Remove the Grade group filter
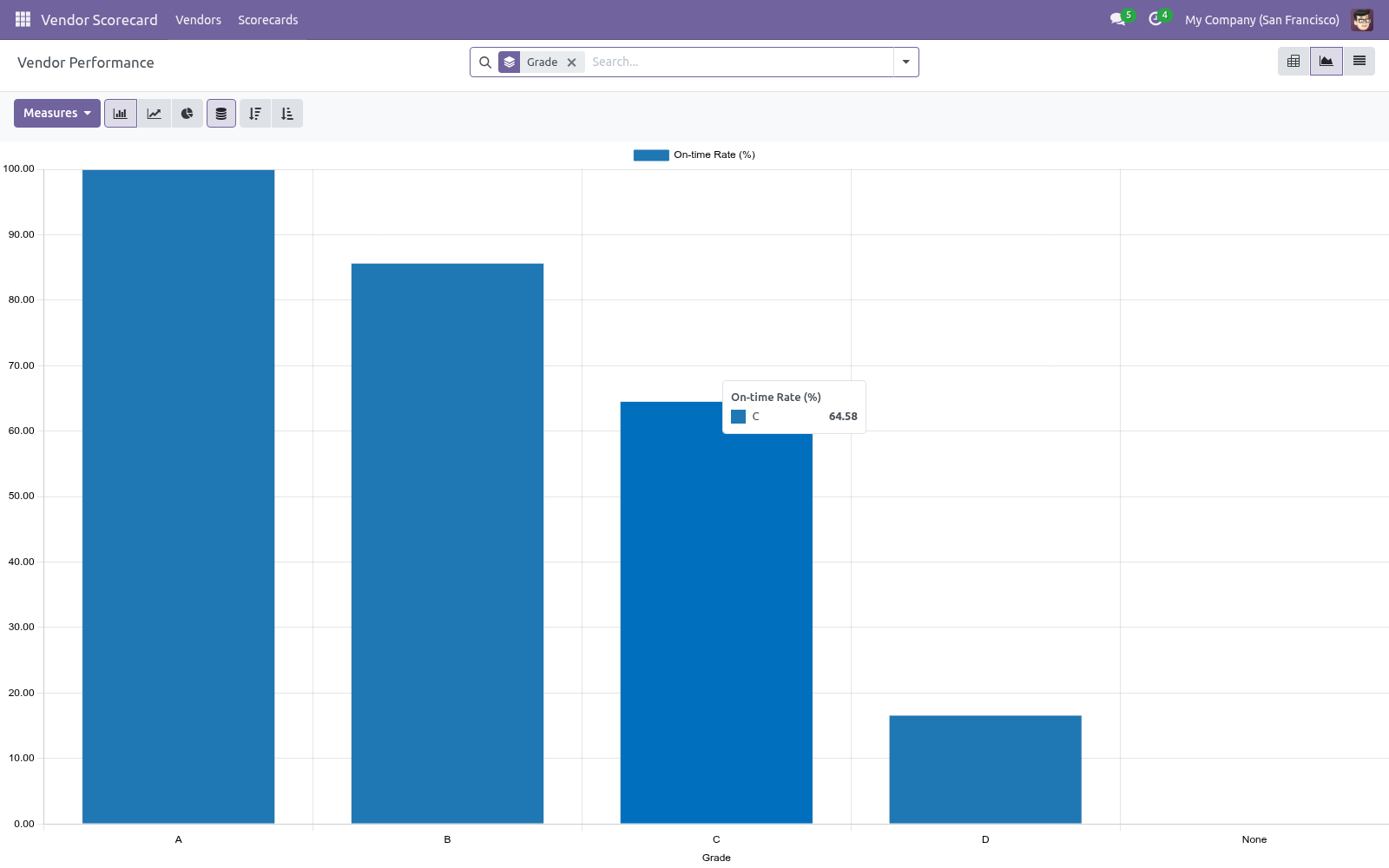Screen dimensions: 1389x868 click(x=571, y=62)
